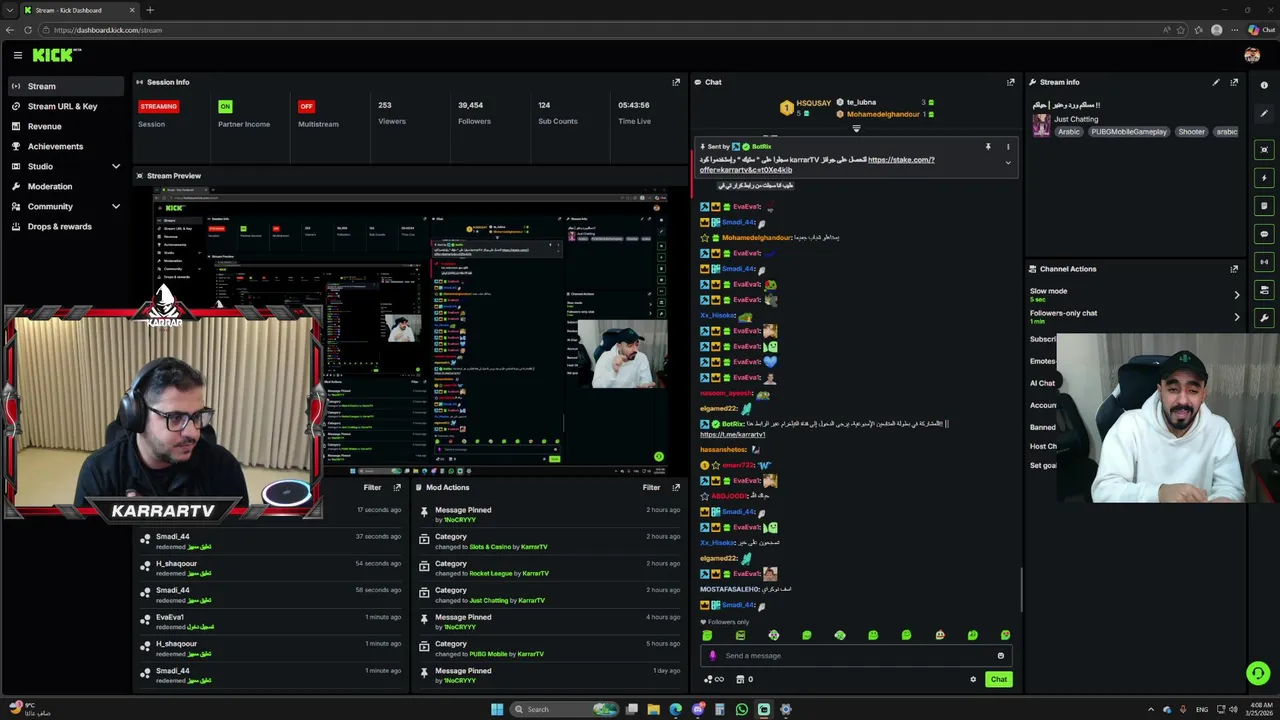The image size is (1280, 720).
Task: Open Filter in the activity feed panel
Action: click(372, 487)
